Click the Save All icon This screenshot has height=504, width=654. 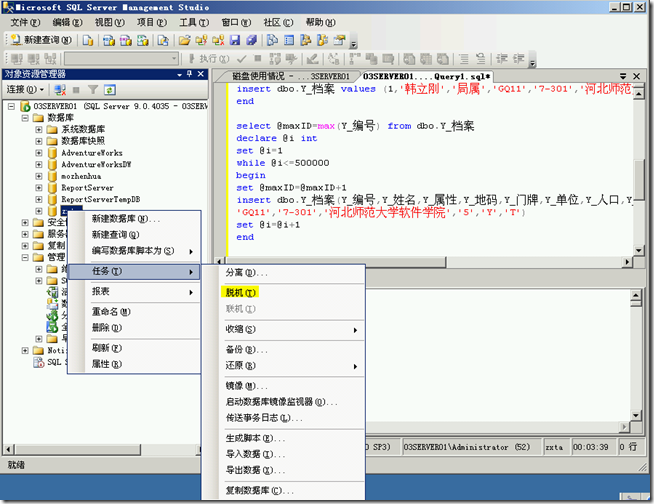pyautogui.click(x=252, y=40)
